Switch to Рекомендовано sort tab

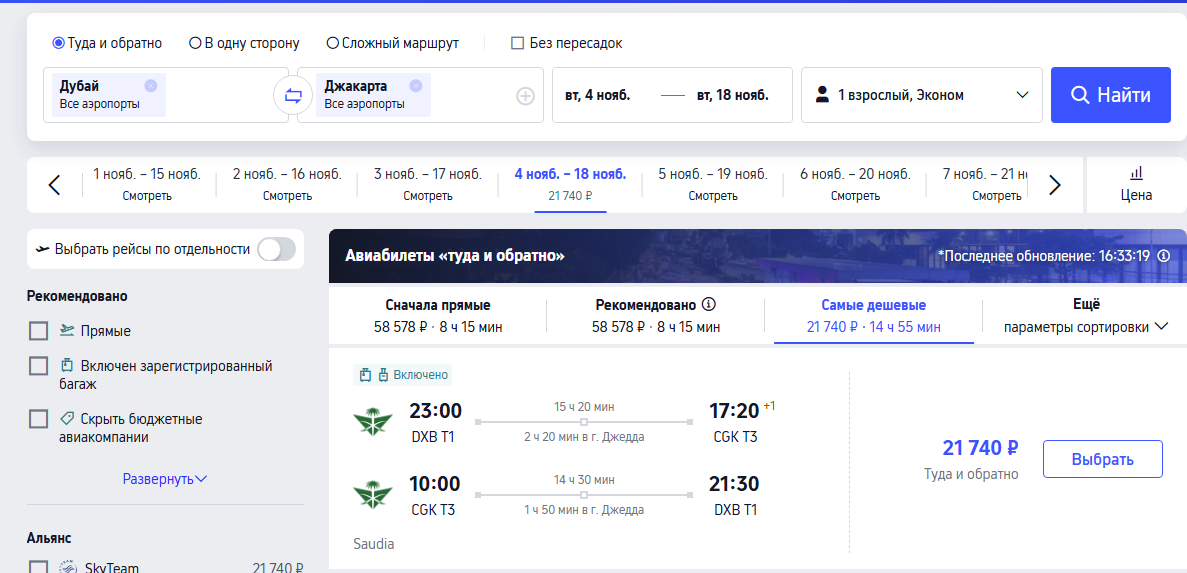[x=656, y=316]
